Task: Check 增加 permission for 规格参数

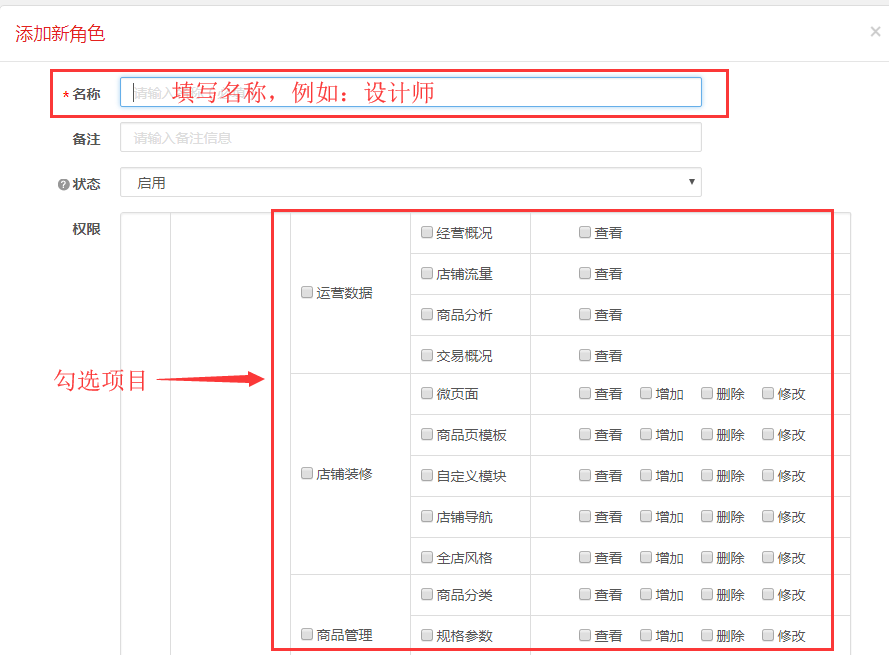Action: [646, 635]
